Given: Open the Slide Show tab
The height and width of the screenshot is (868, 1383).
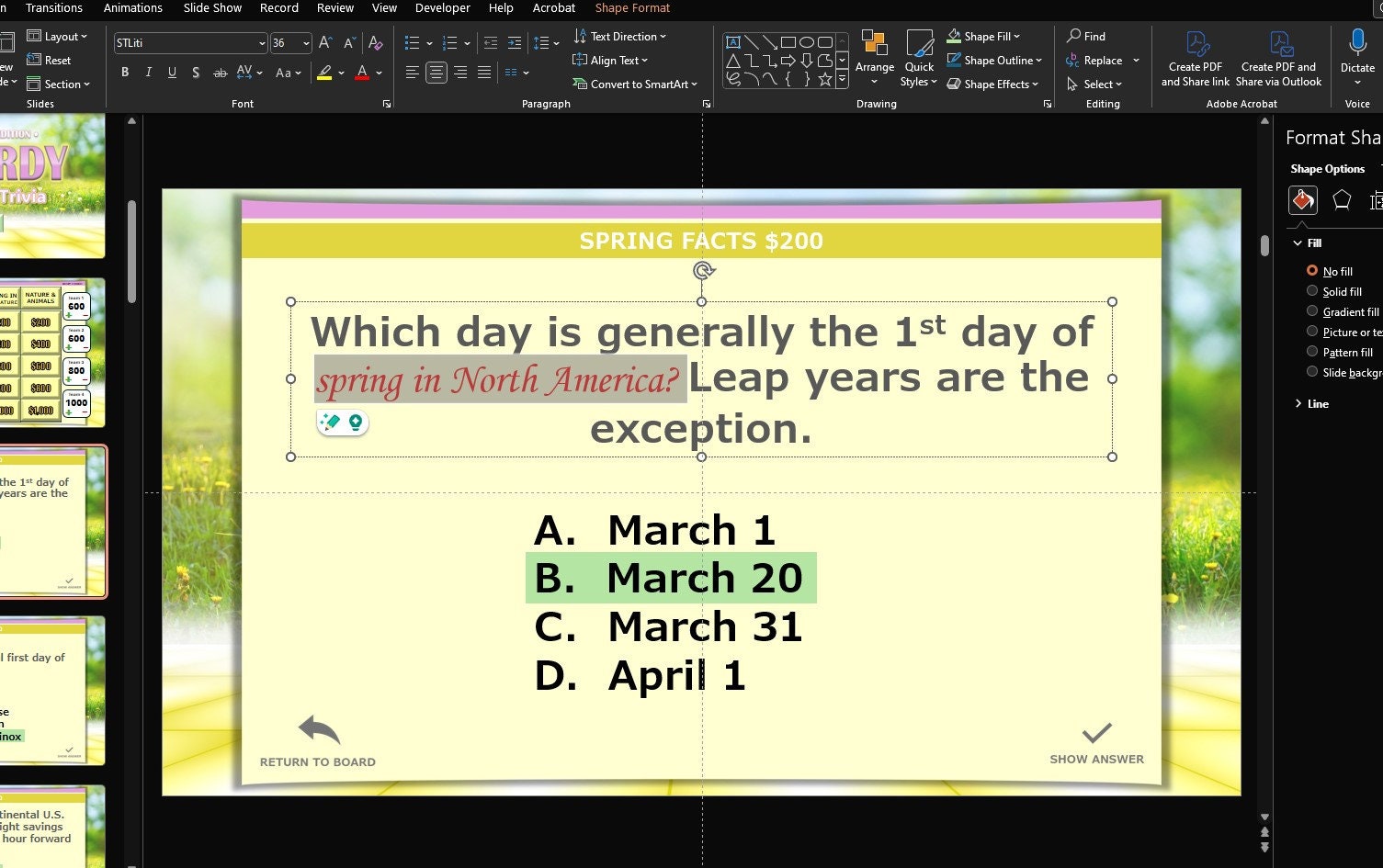Looking at the screenshot, I should click(212, 7).
